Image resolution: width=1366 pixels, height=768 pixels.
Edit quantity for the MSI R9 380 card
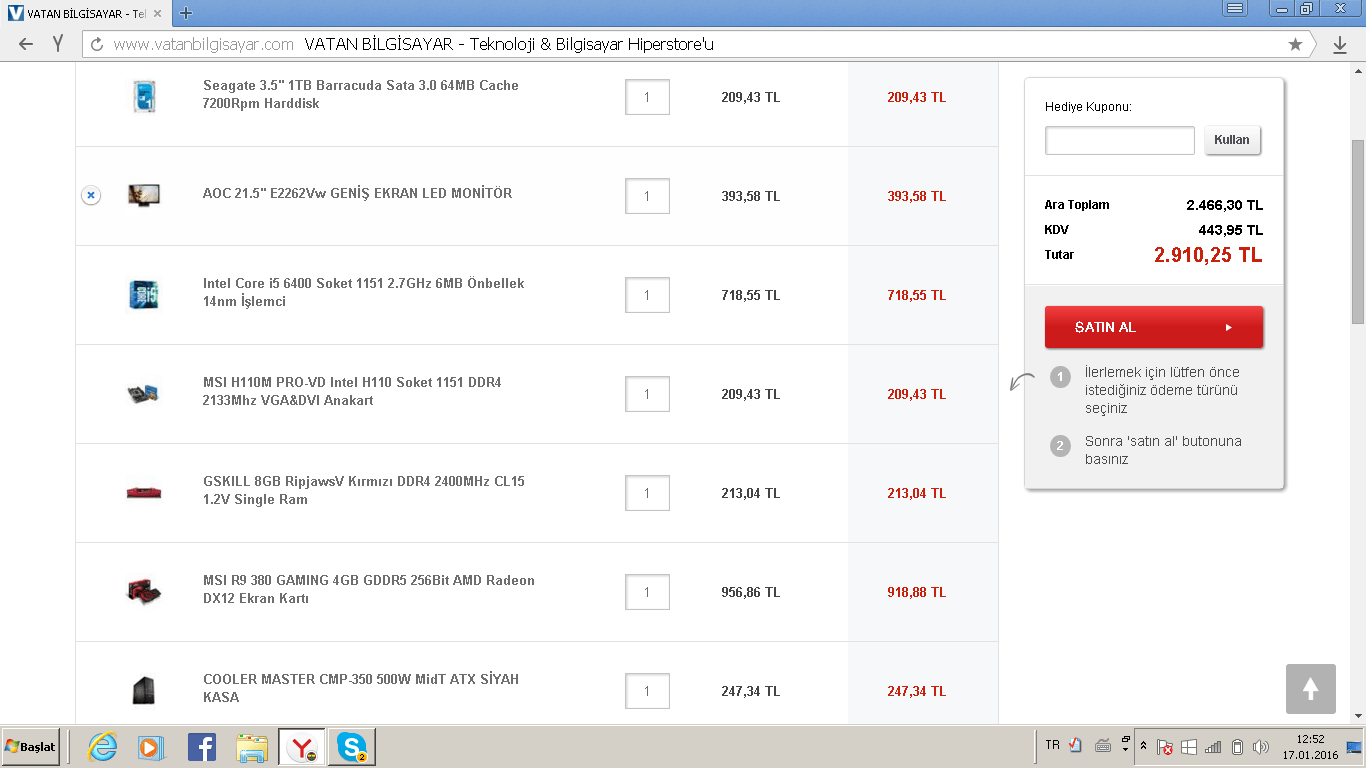[x=647, y=592]
